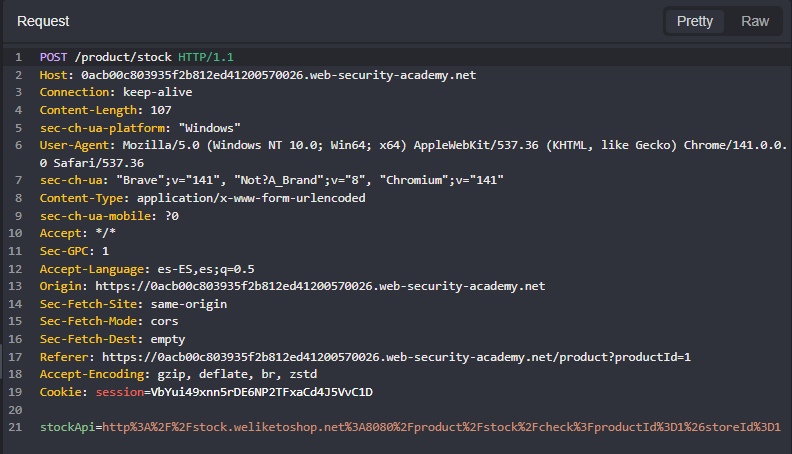Click the "Windows" sec-ch-ua-platform value
Viewport: 792px width, 454px height.
pyautogui.click(x=208, y=128)
